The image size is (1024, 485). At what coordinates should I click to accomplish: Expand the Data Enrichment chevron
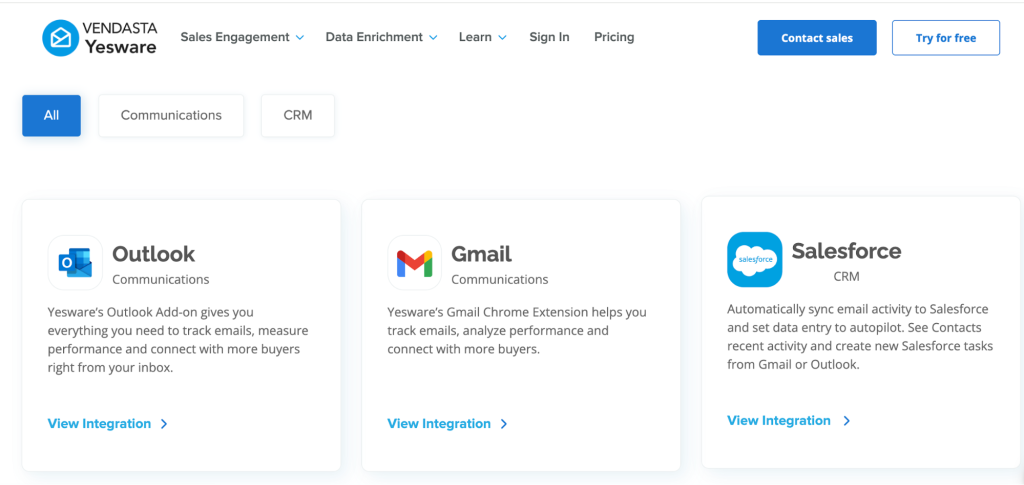coord(433,38)
